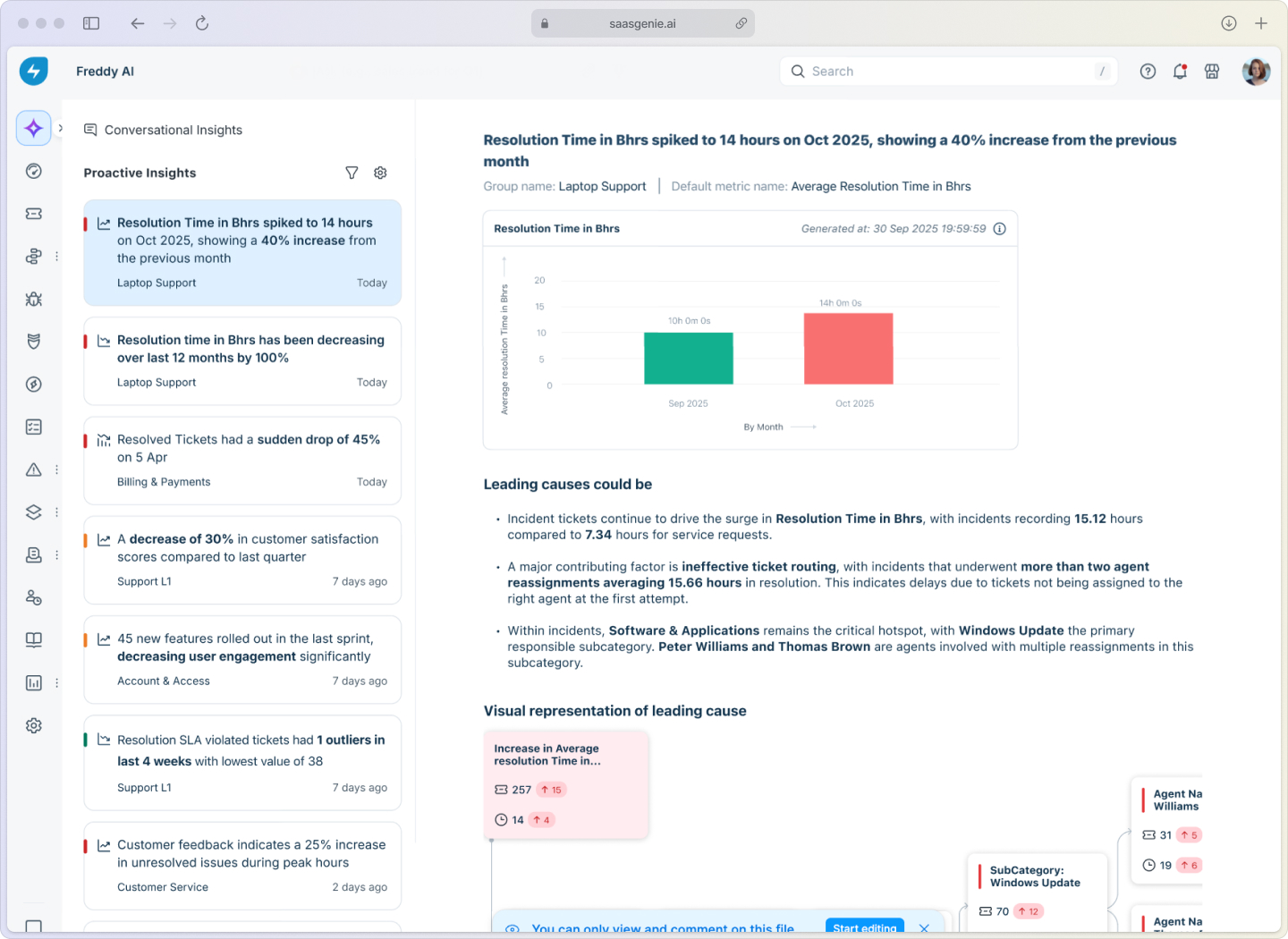Open the Freddy AI insights sparkle icon

click(33, 128)
